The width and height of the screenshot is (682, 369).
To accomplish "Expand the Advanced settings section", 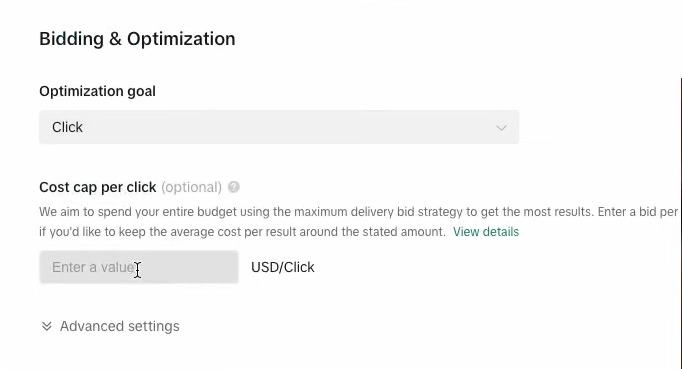I will click(110, 326).
